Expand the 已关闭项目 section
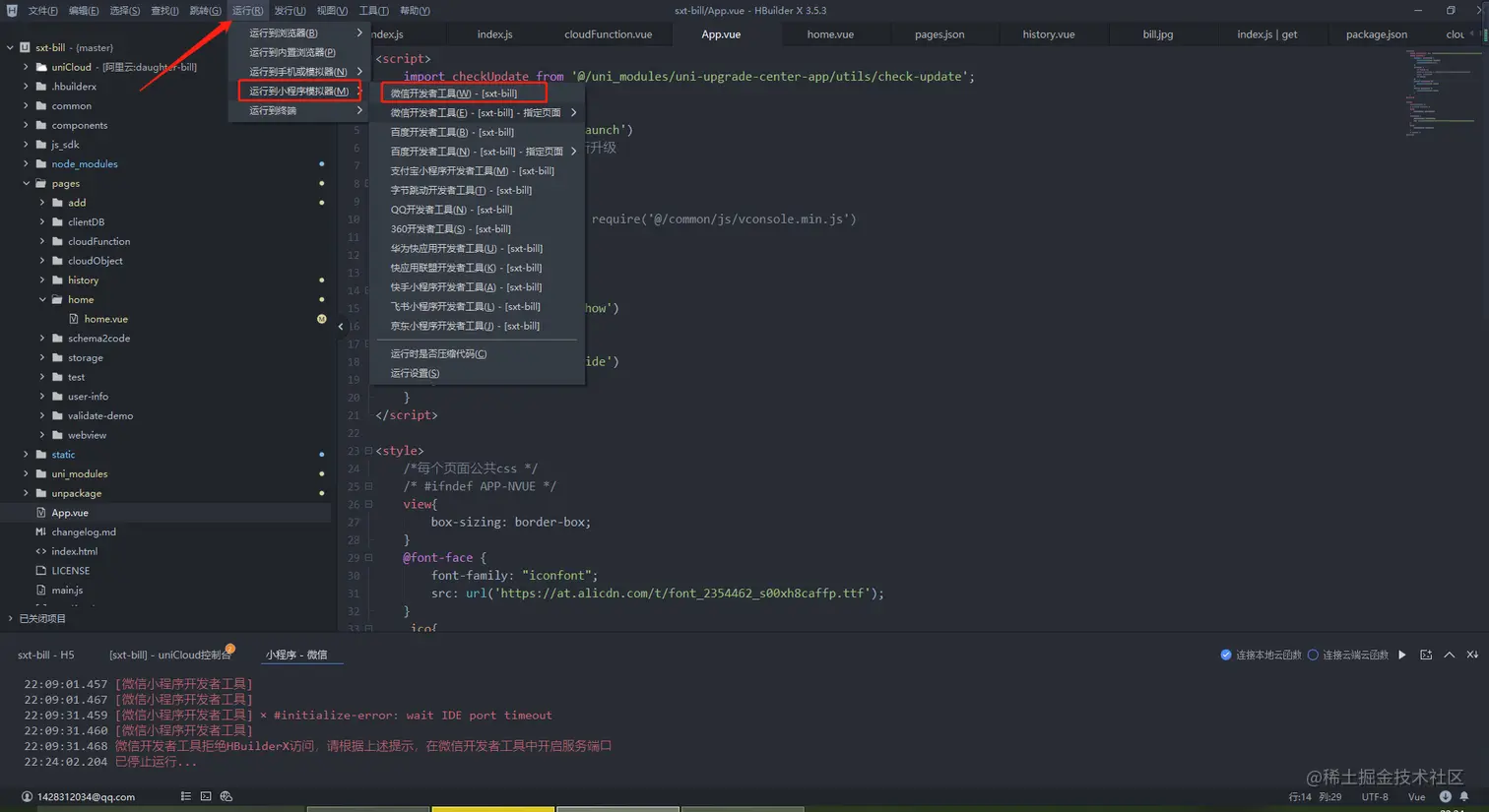This screenshot has height=812, width=1489. click(x=11, y=619)
